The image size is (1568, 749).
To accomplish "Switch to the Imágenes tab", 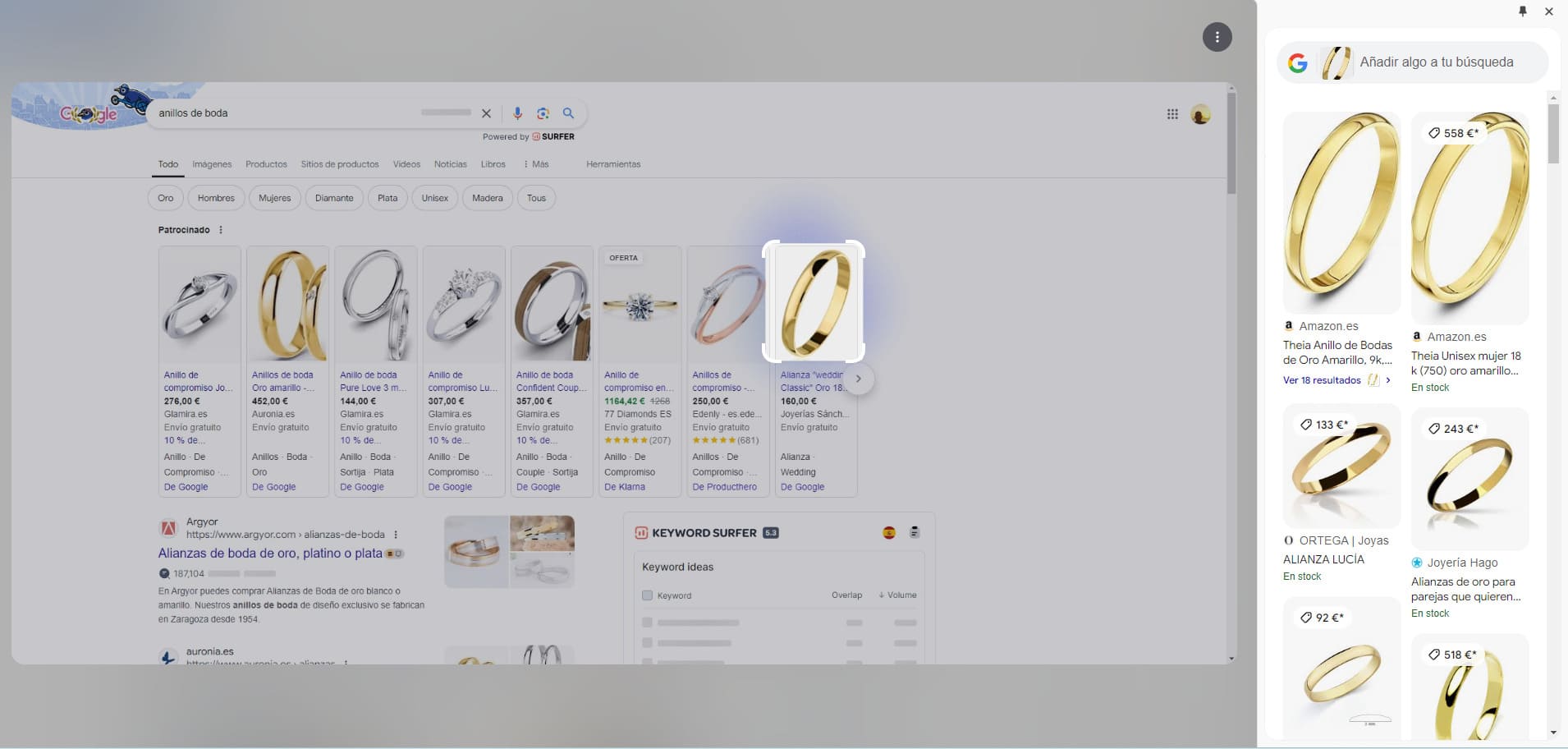I will (212, 164).
